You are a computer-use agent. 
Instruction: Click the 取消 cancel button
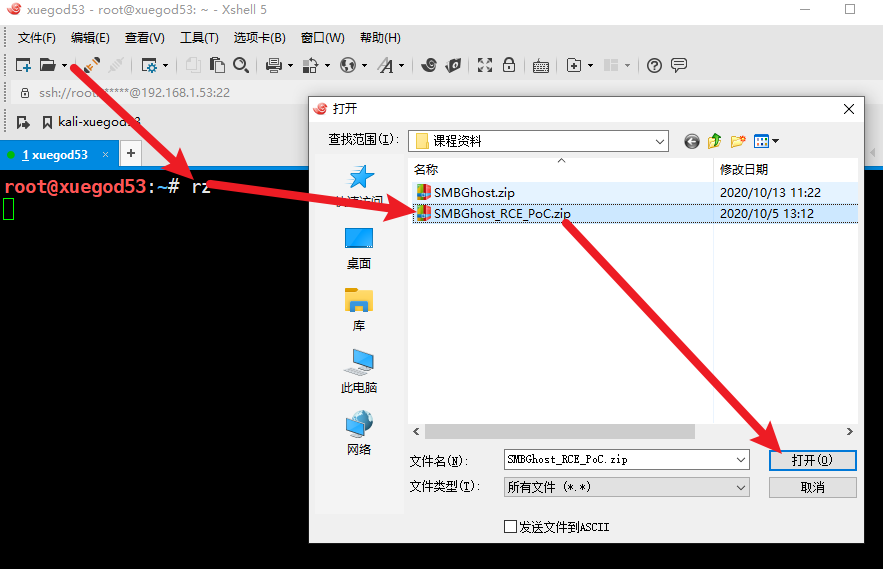[813, 487]
